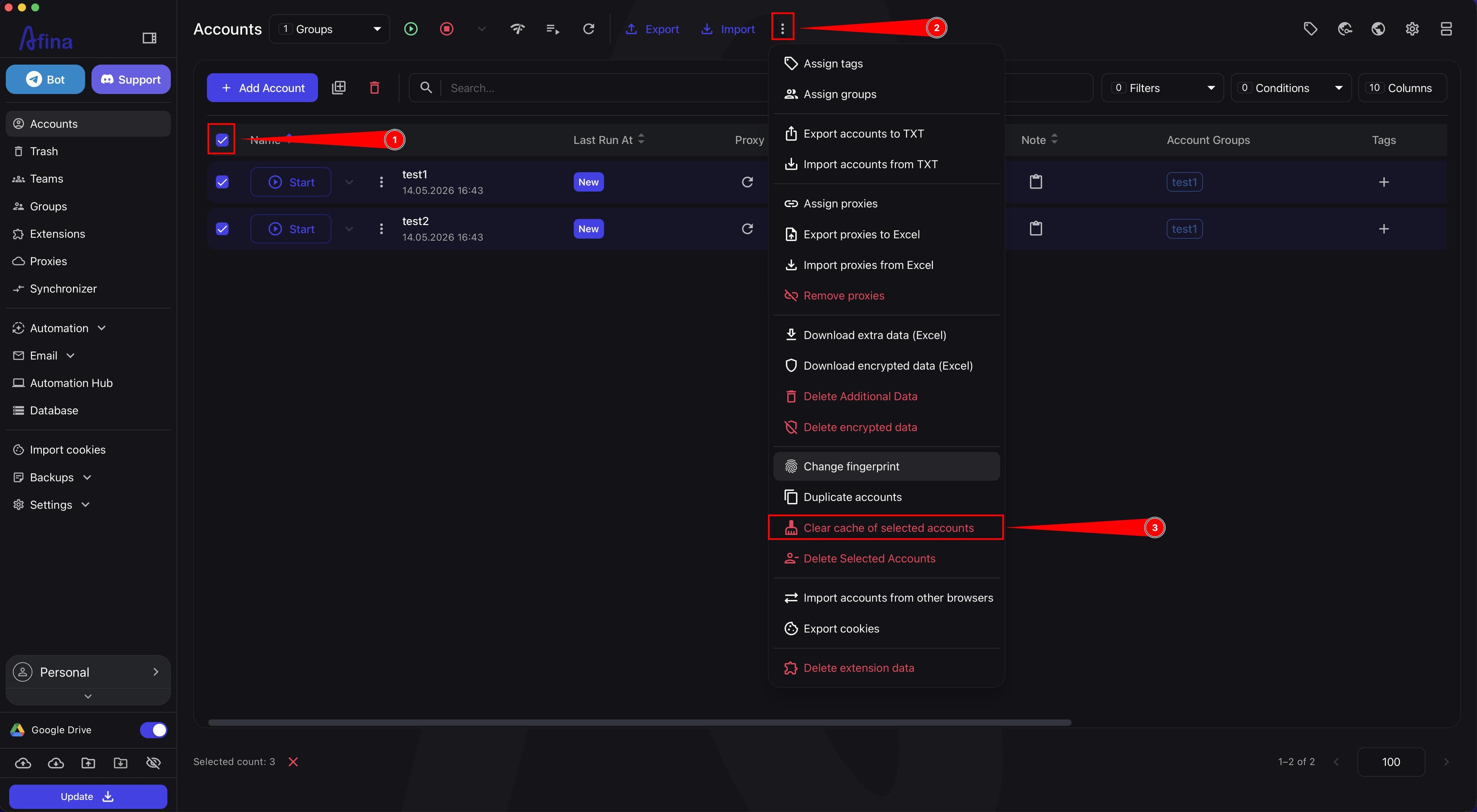Click the proxy check wifi icon

pos(517,29)
